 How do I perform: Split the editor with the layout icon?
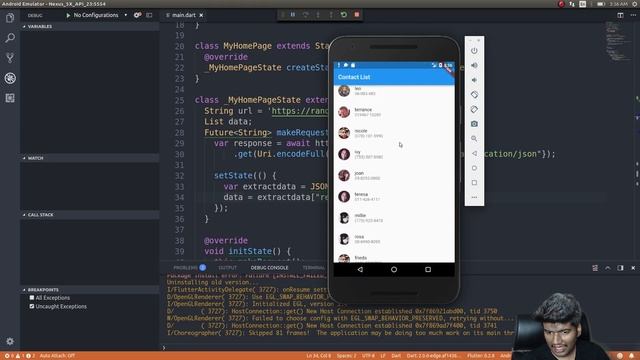620,15
